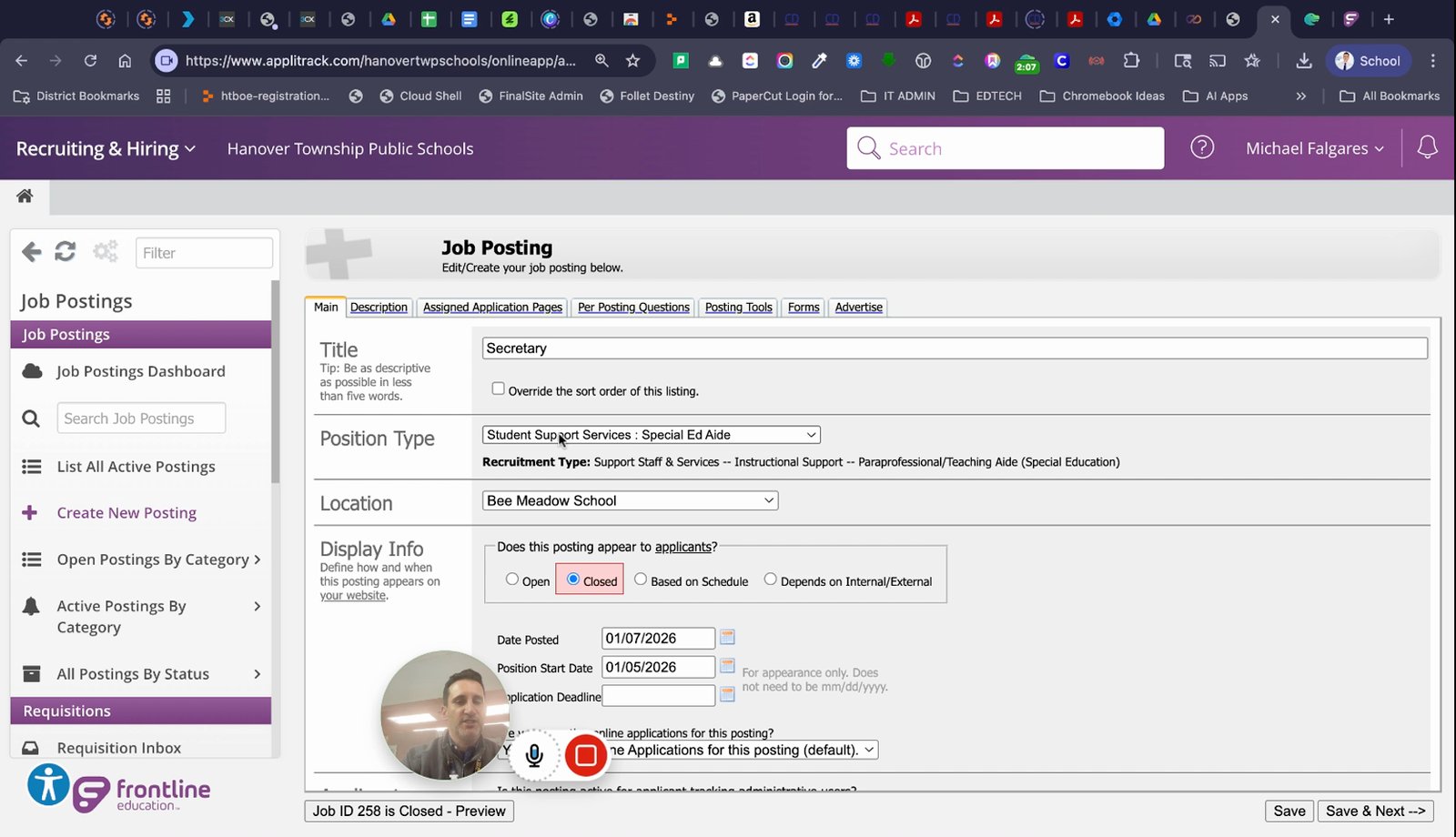Click the Save button
The height and width of the screenshot is (837, 1456).
coord(1289,811)
